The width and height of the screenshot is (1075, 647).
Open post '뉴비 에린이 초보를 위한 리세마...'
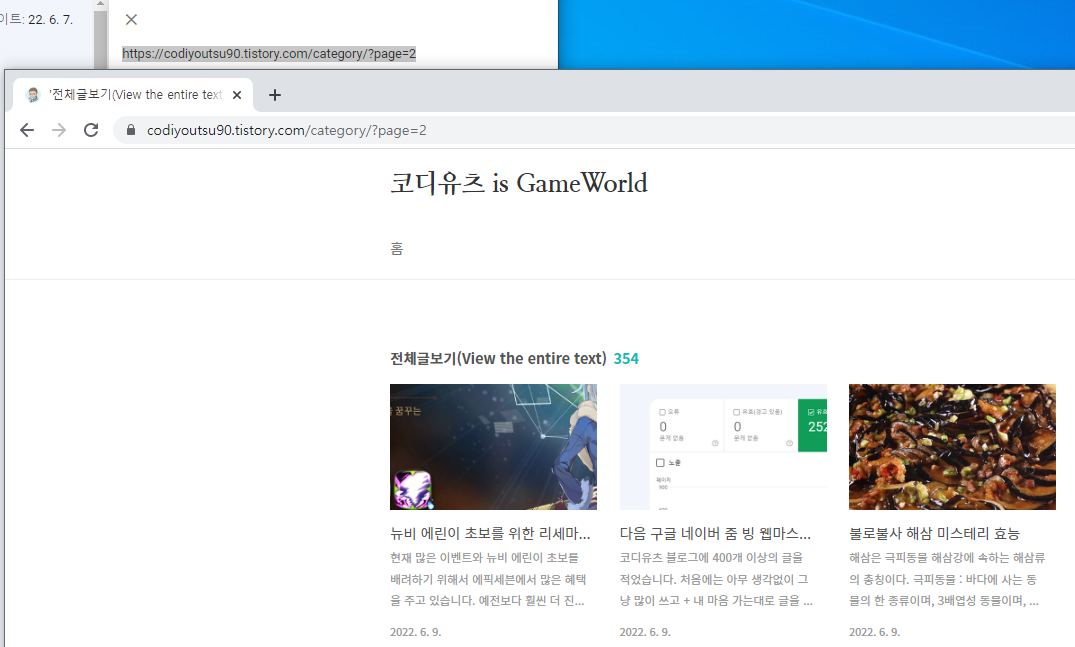tap(490, 533)
